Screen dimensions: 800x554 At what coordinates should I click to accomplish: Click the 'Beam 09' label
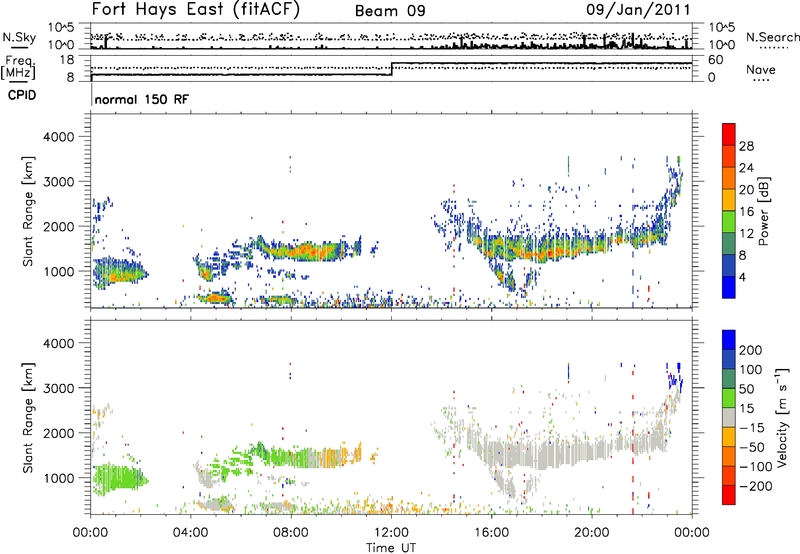(390, 11)
